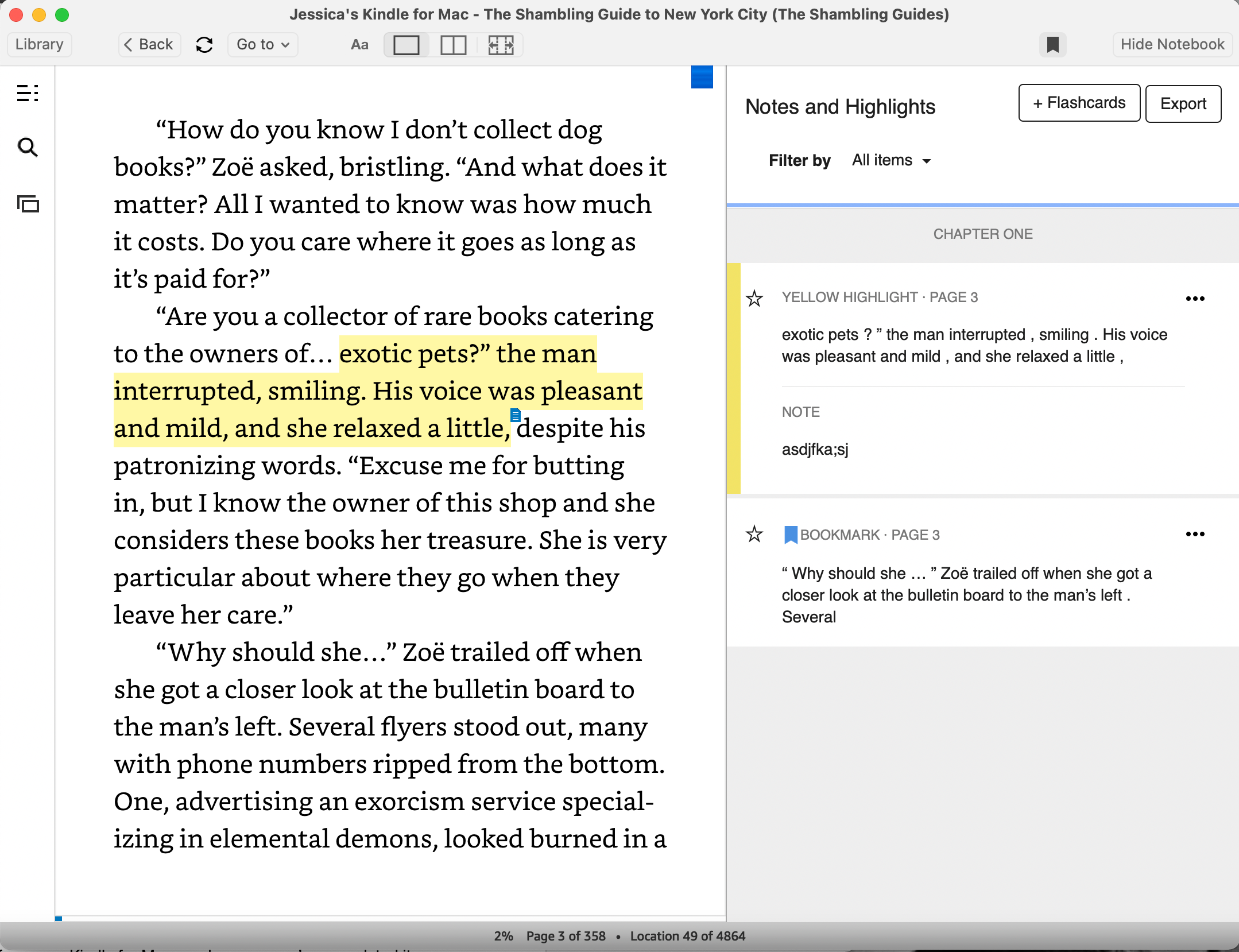Click the Flashcards button to create flashcards

coord(1079,103)
